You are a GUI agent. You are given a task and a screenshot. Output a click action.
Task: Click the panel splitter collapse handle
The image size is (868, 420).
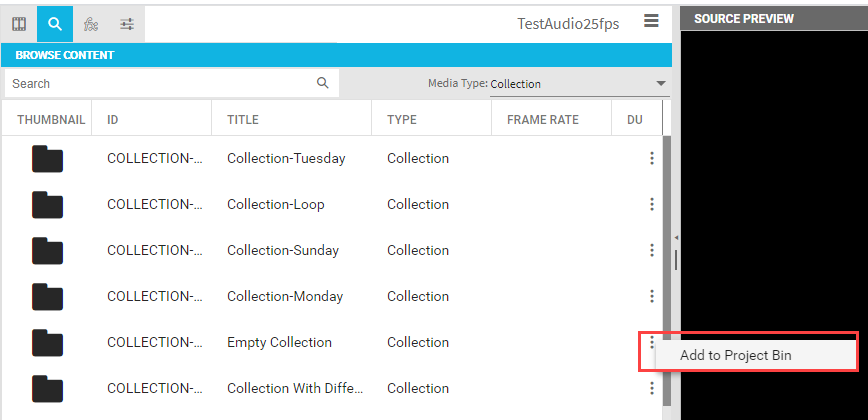pos(676,238)
